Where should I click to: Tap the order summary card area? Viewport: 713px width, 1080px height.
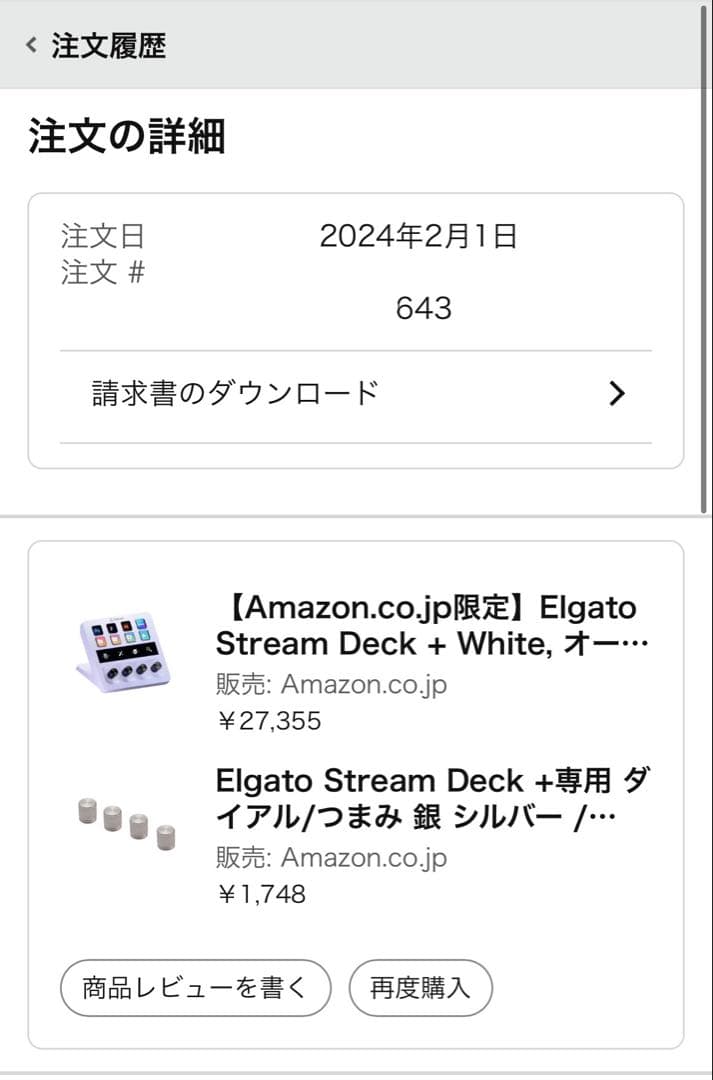pos(356,330)
